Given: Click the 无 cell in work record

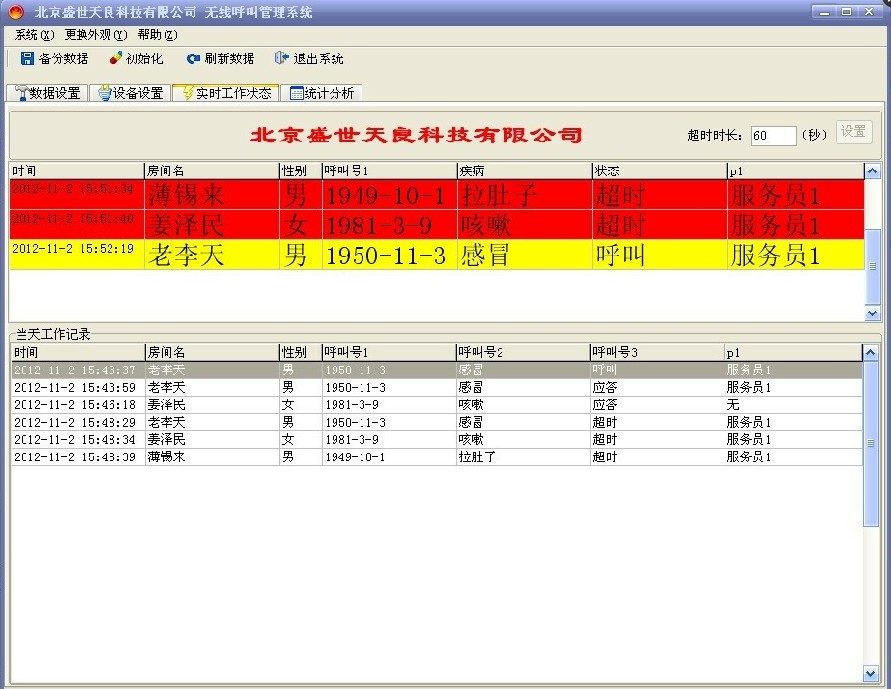Looking at the screenshot, I should click(x=733, y=404).
